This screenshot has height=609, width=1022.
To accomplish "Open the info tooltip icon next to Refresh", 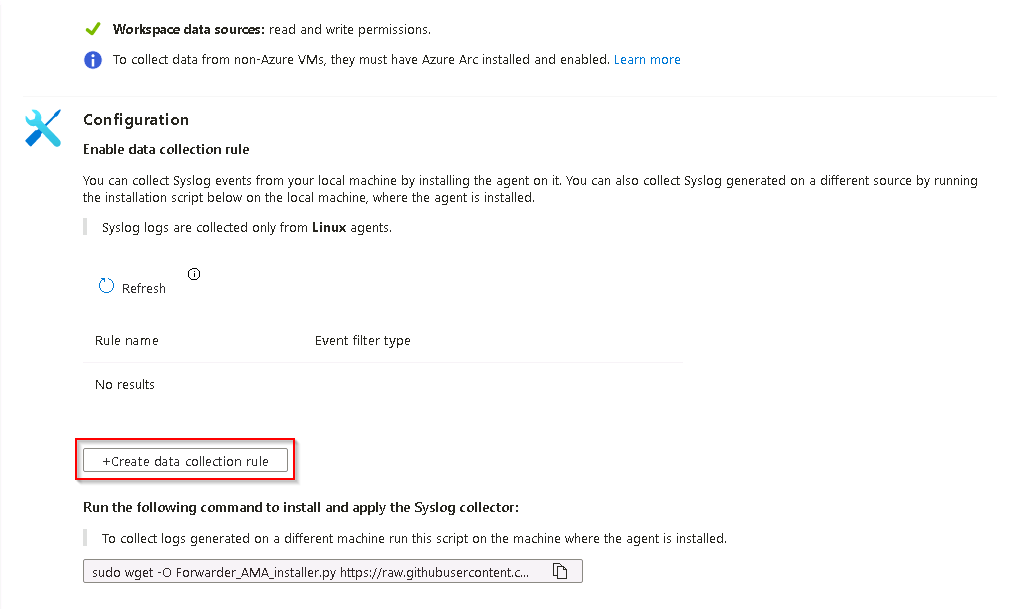I will [194, 274].
